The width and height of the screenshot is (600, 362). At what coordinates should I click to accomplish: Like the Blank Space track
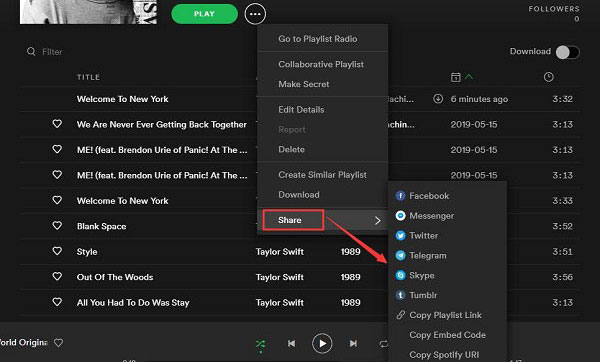pyautogui.click(x=57, y=226)
